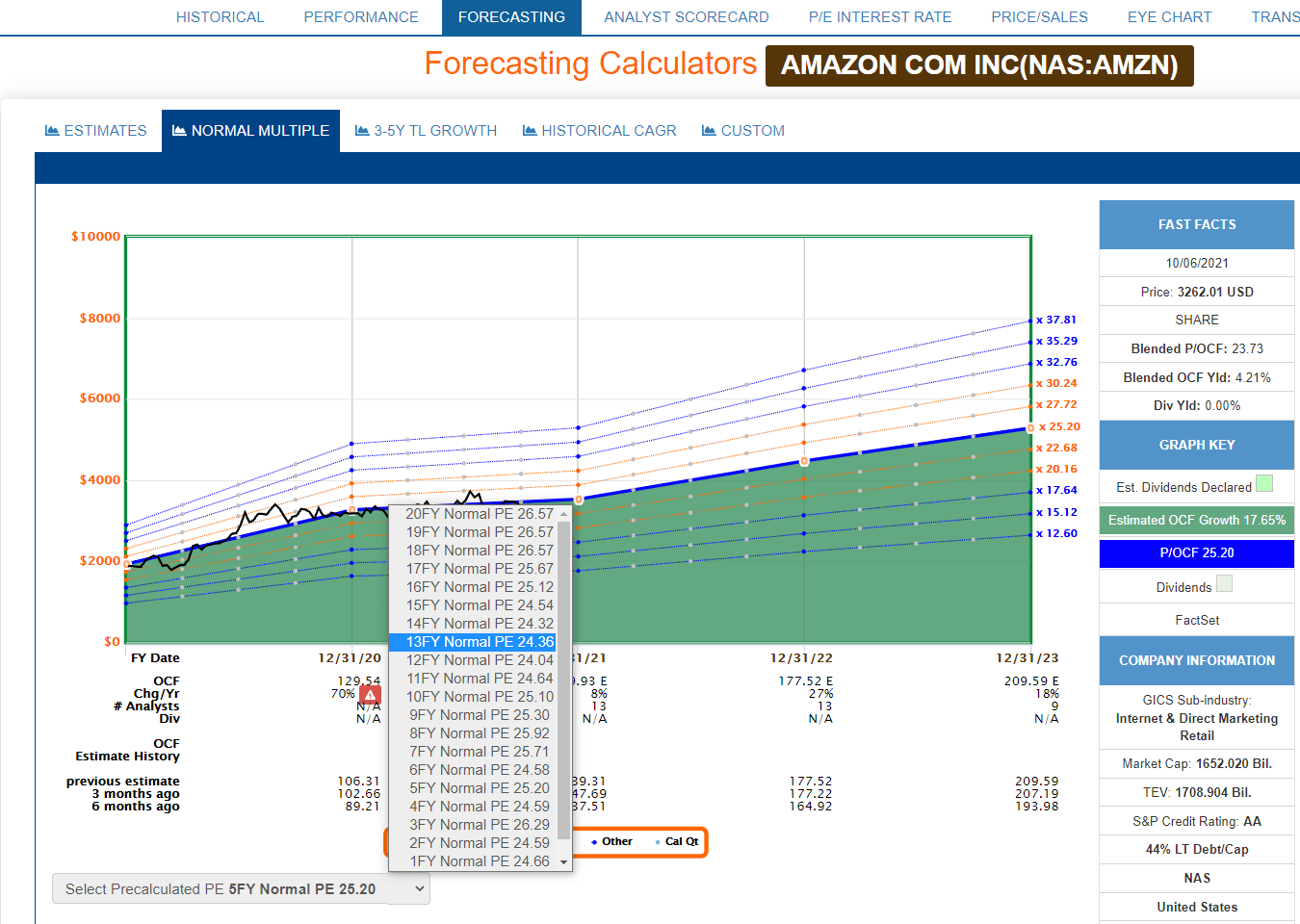Click the Blended P/OCF 23.73 row

(x=1197, y=348)
